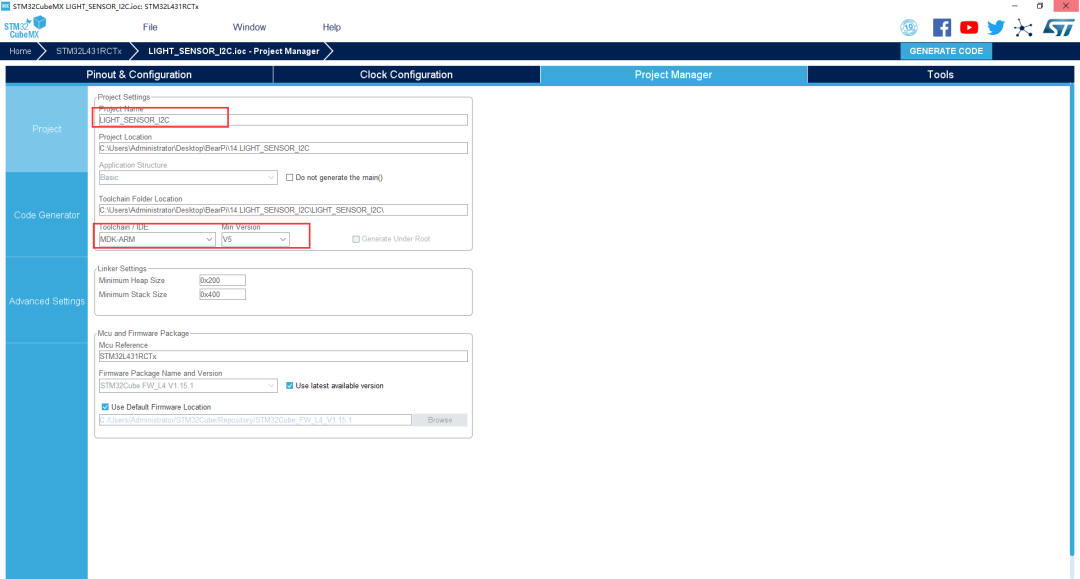Viewport: 1080px width, 579px height.
Task: Go to Home breadcrumb
Action: [20, 51]
